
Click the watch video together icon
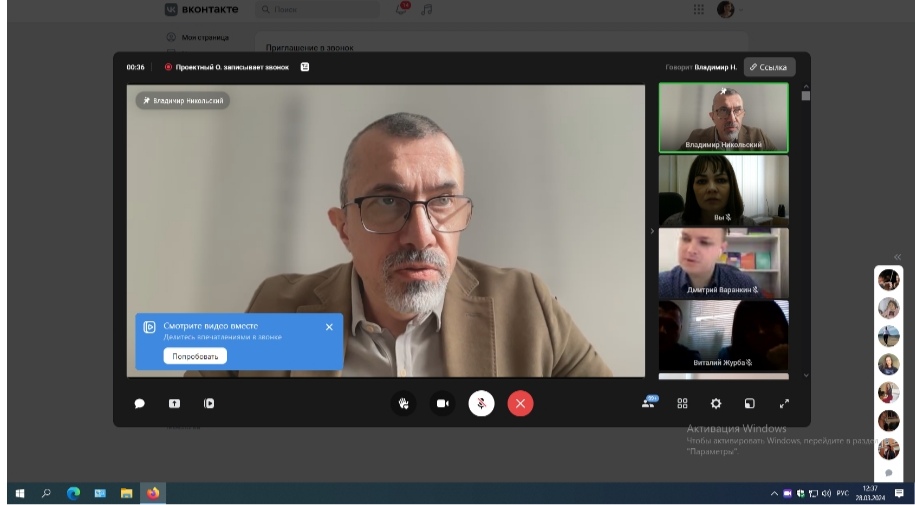click(x=209, y=404)
